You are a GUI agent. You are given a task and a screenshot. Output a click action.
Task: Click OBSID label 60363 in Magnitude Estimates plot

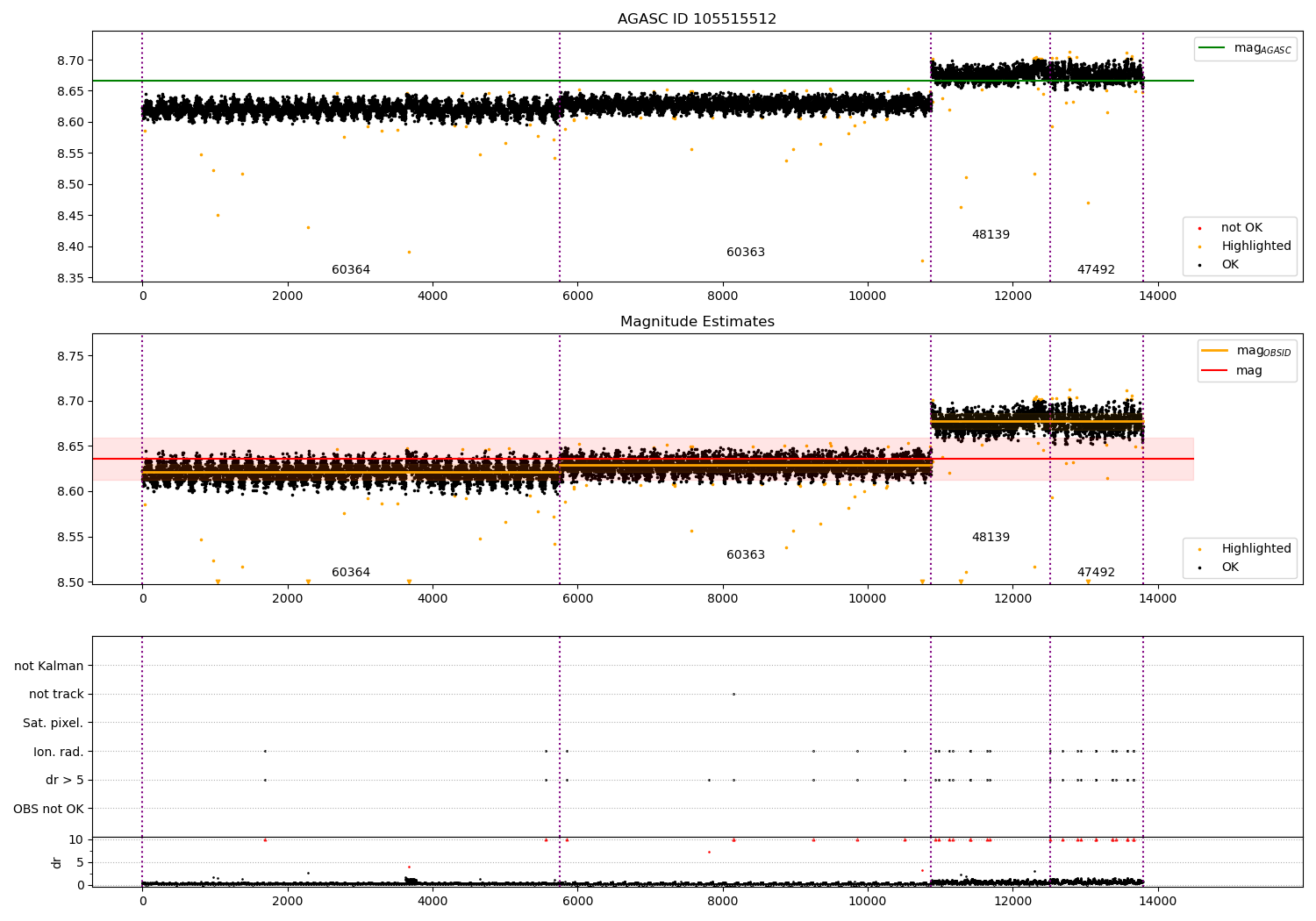click(x=746, y=555)
